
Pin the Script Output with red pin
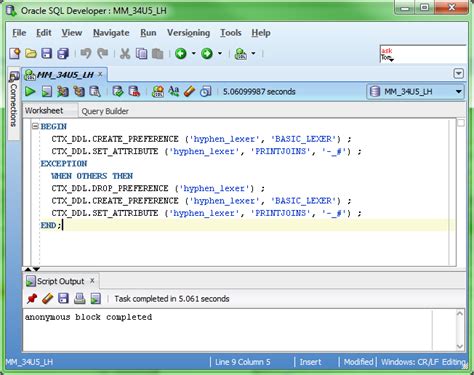(32, 298)
